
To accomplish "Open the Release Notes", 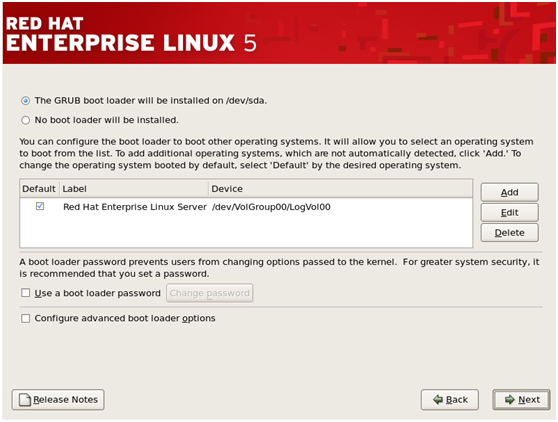I will [x=58, y=400].
